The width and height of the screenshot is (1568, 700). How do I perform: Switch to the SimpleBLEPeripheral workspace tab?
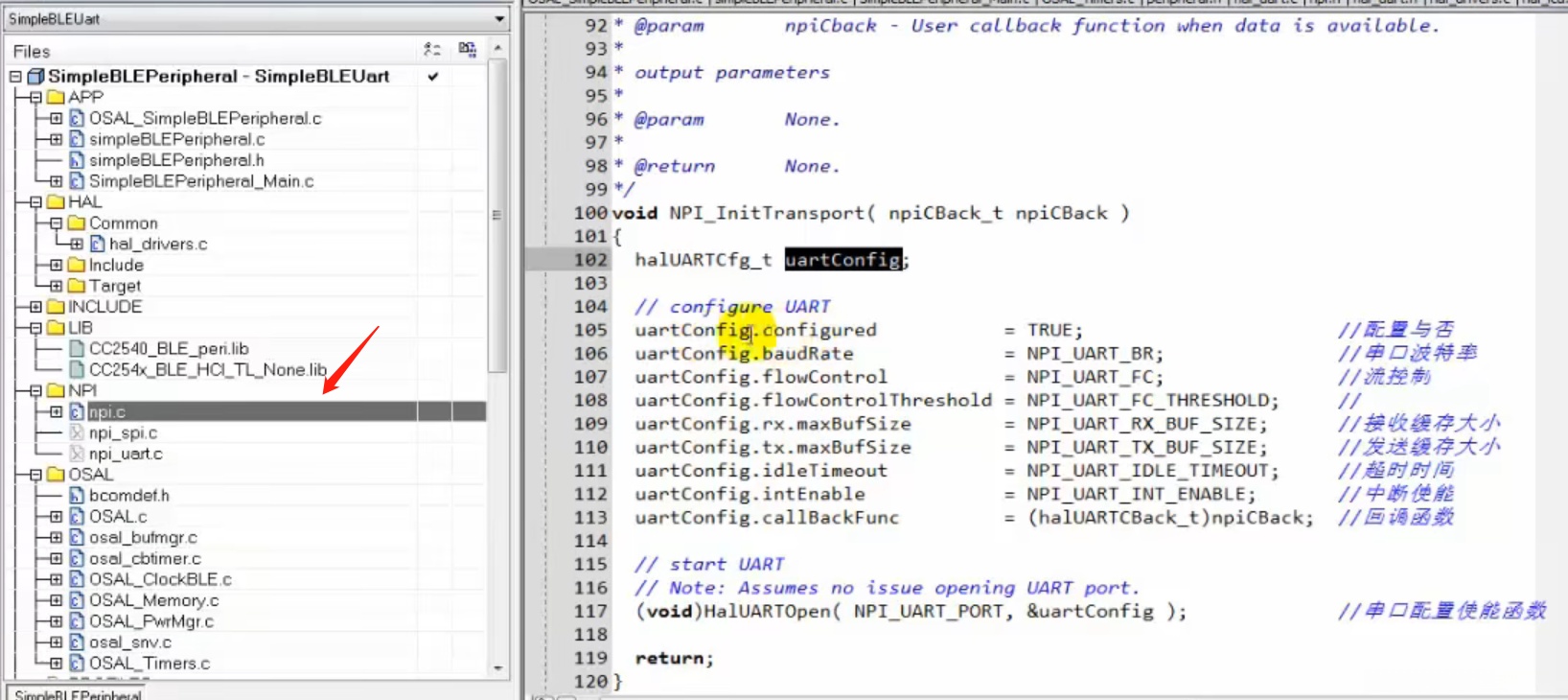[x=78, y=693]
